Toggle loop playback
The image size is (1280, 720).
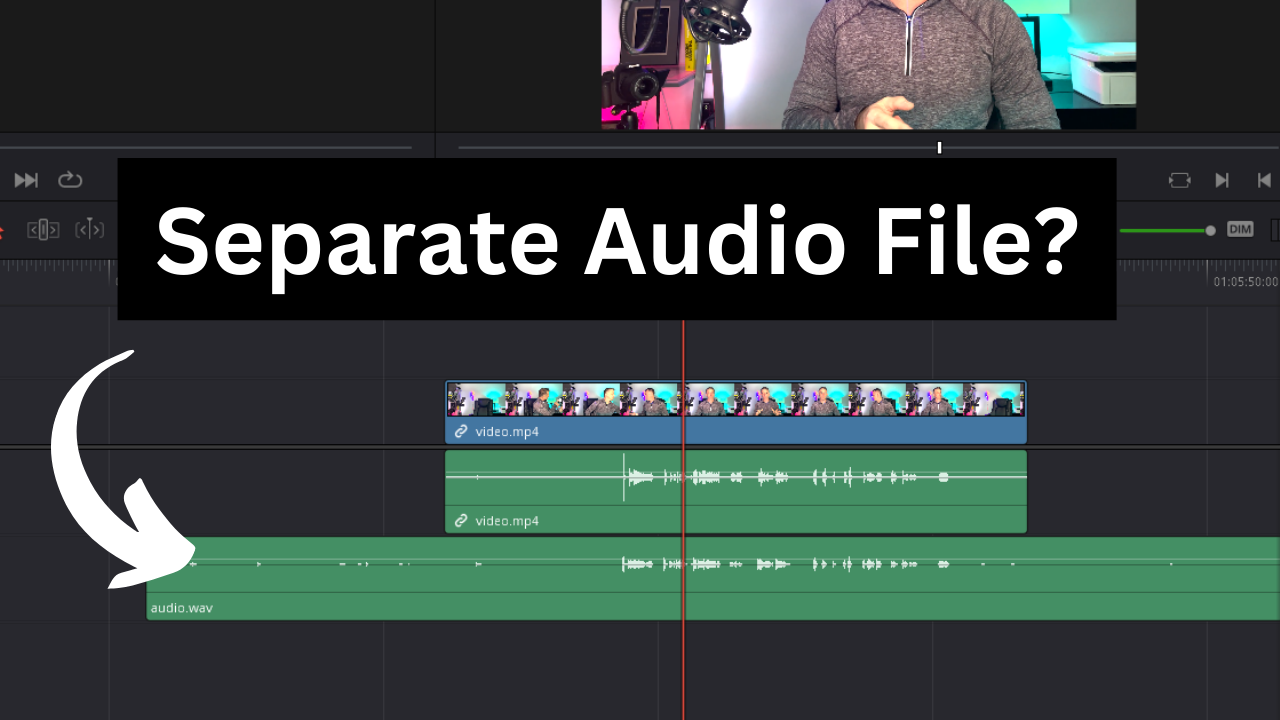coord(70,180)
